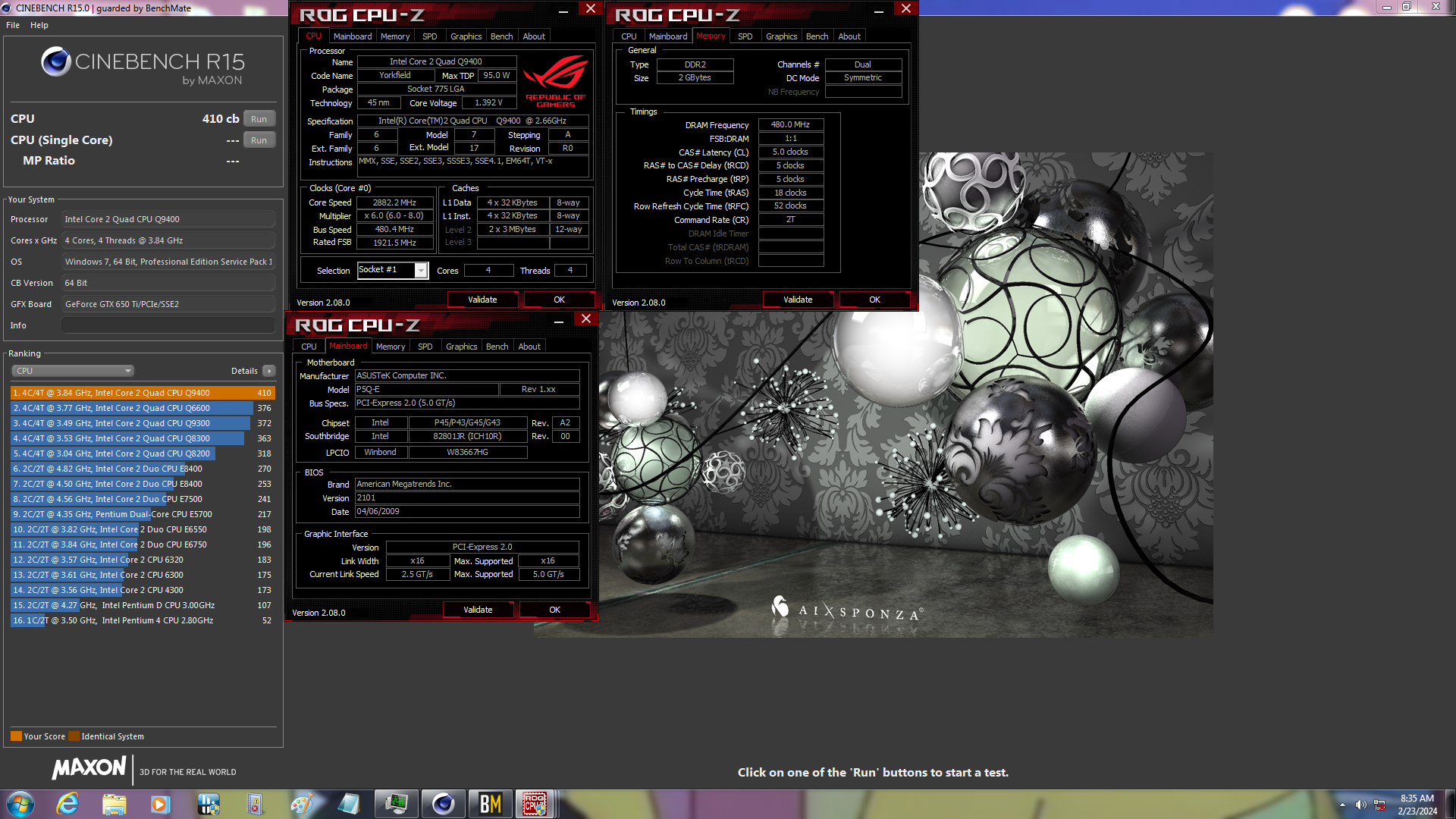Click the GFX Board value GeForce GTX 650 Ti
This screenshot has height=819, width=1456.
[168, 304]
